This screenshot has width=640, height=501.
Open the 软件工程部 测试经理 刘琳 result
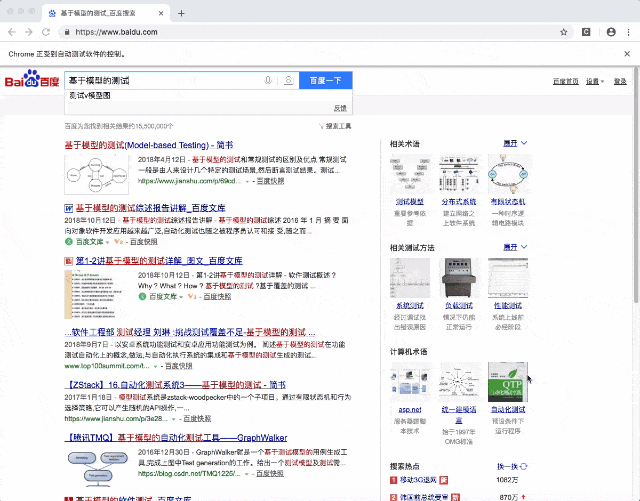(x=190, y=332)
